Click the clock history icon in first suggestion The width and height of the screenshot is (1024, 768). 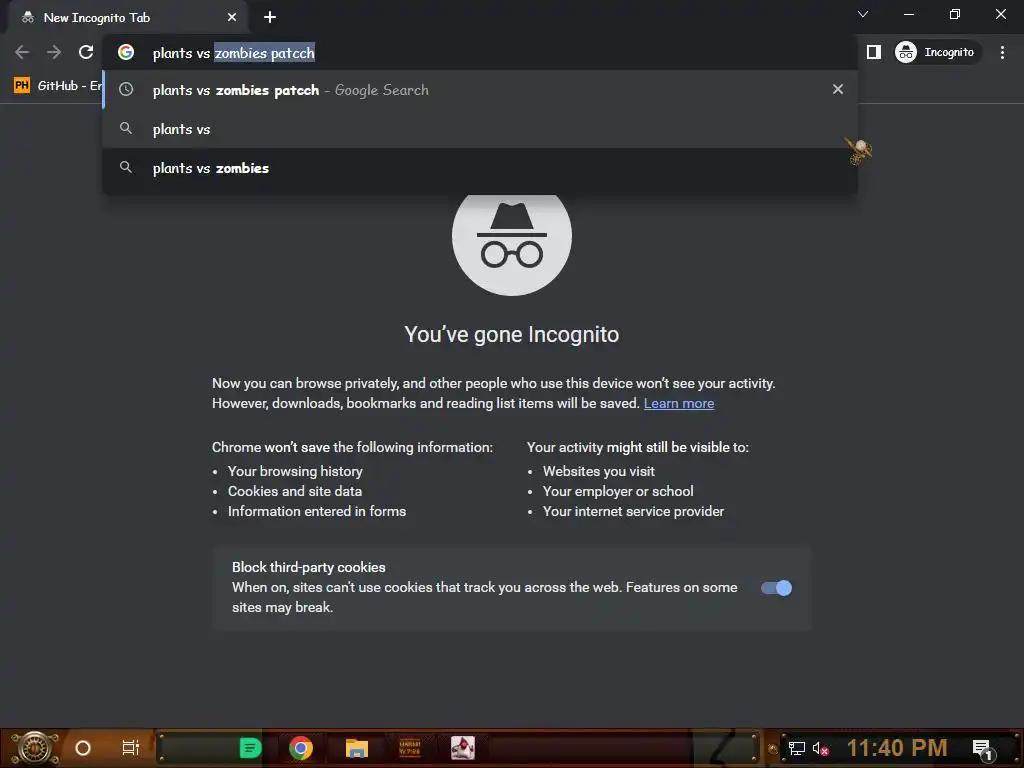pyautogui.click(x=126, y=89)
